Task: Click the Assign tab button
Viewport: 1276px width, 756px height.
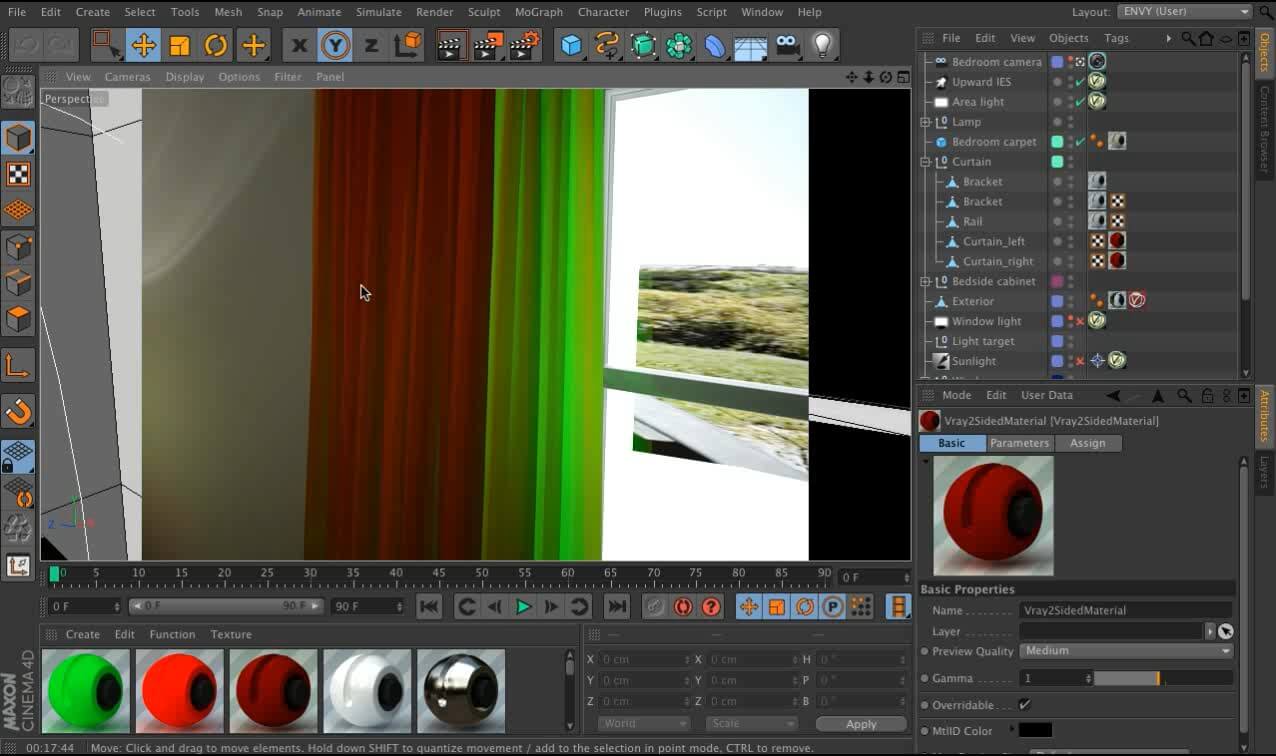Action: click(x=1087, y=443)
